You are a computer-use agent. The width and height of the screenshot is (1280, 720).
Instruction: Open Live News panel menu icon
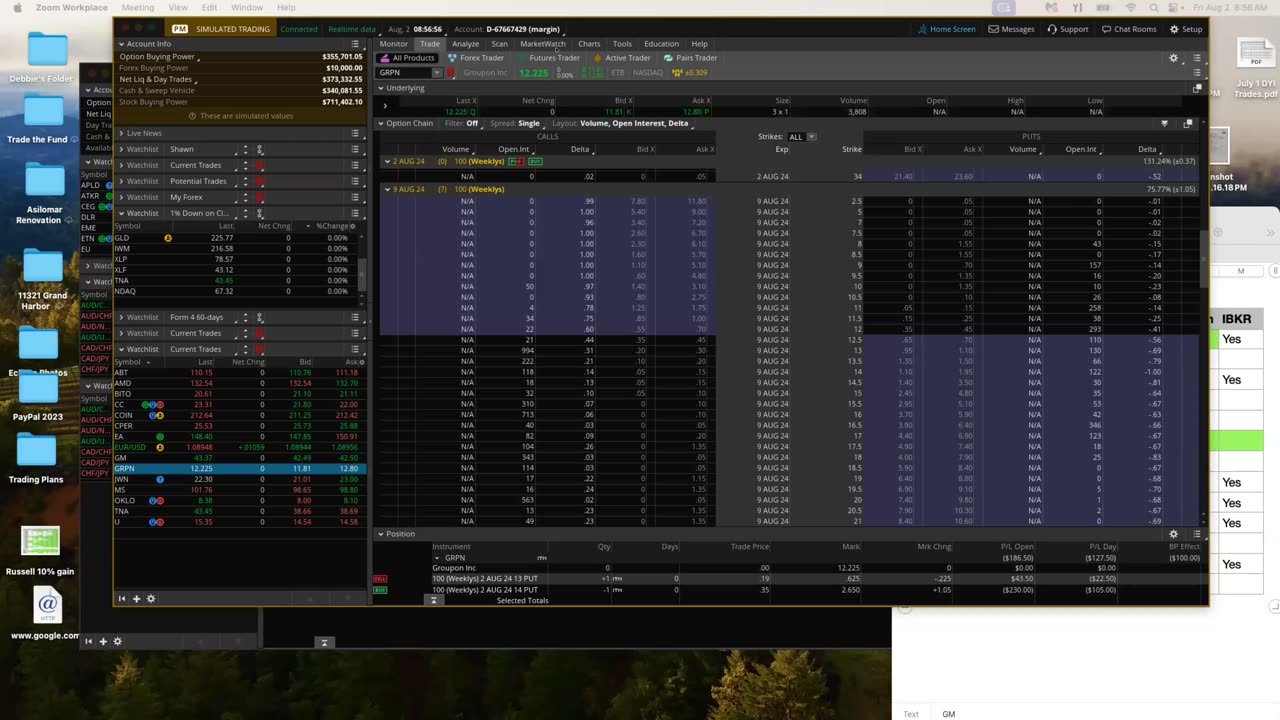[354, 133]
